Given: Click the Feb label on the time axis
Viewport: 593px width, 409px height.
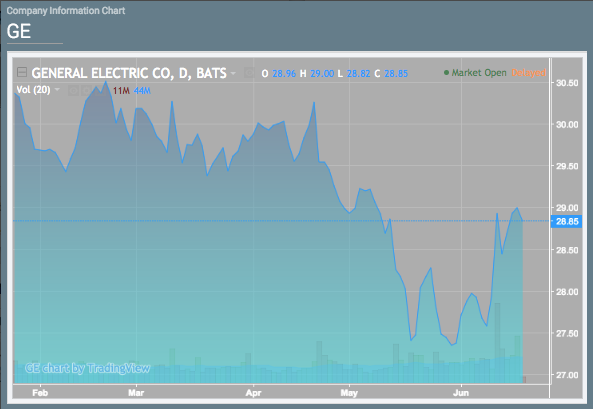Looking at the screenshot, I should pos(40,393).
